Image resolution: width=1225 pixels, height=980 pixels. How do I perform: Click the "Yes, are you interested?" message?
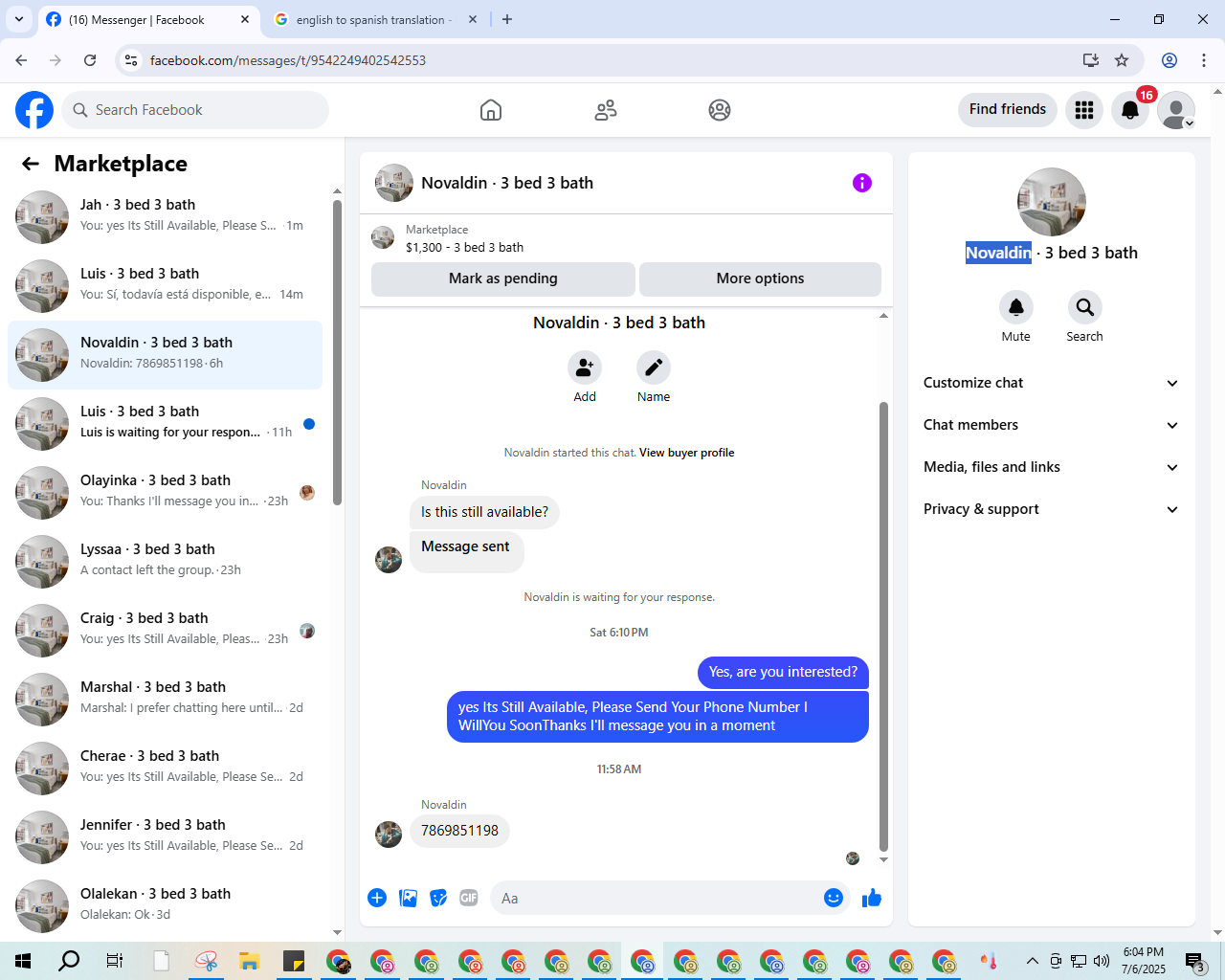783,672
